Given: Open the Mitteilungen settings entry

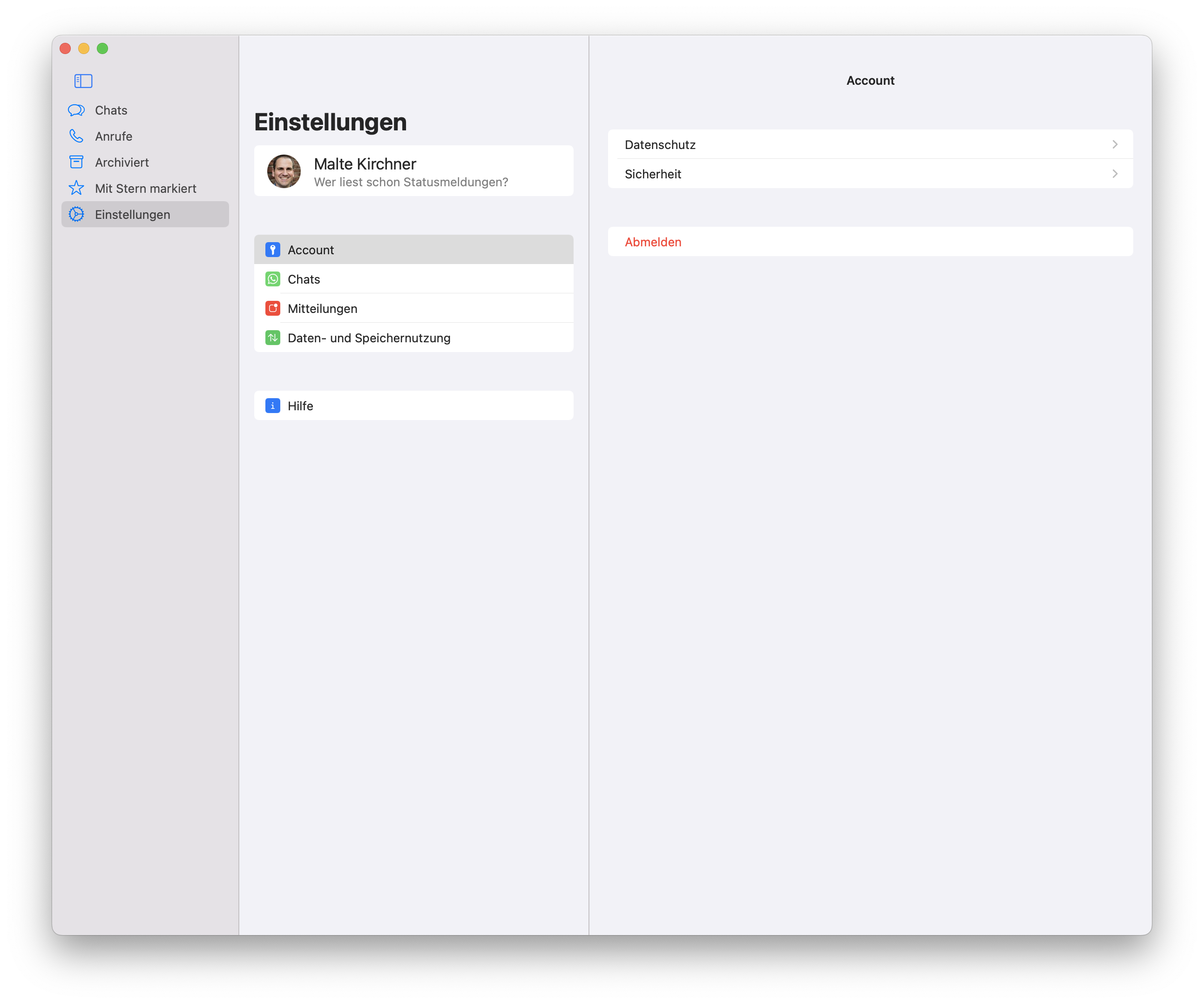Looking at the screenshot, I should click(323, 308).
